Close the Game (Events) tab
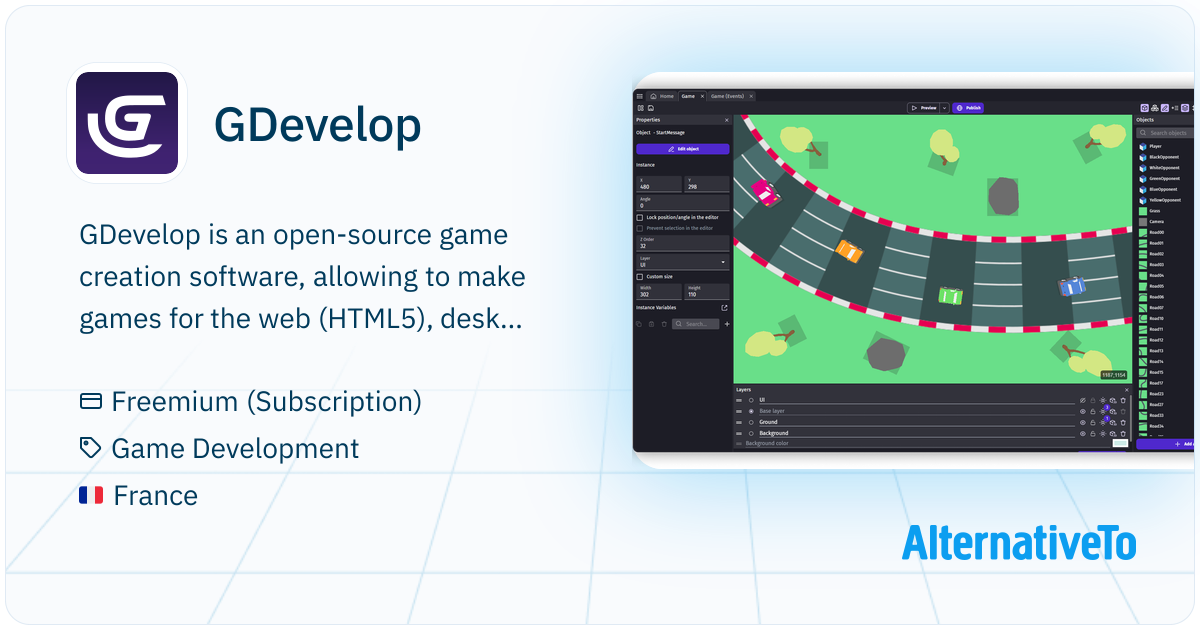Viewport: 1200px width, 630px height. tap(751, 96)
